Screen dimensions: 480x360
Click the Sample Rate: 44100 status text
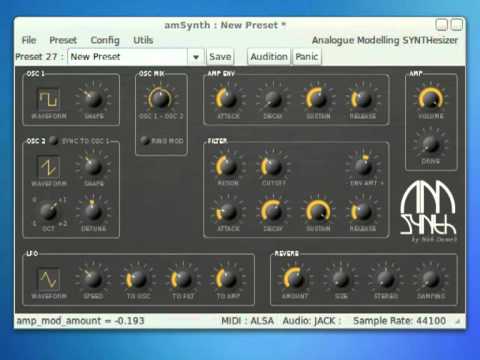399,321
